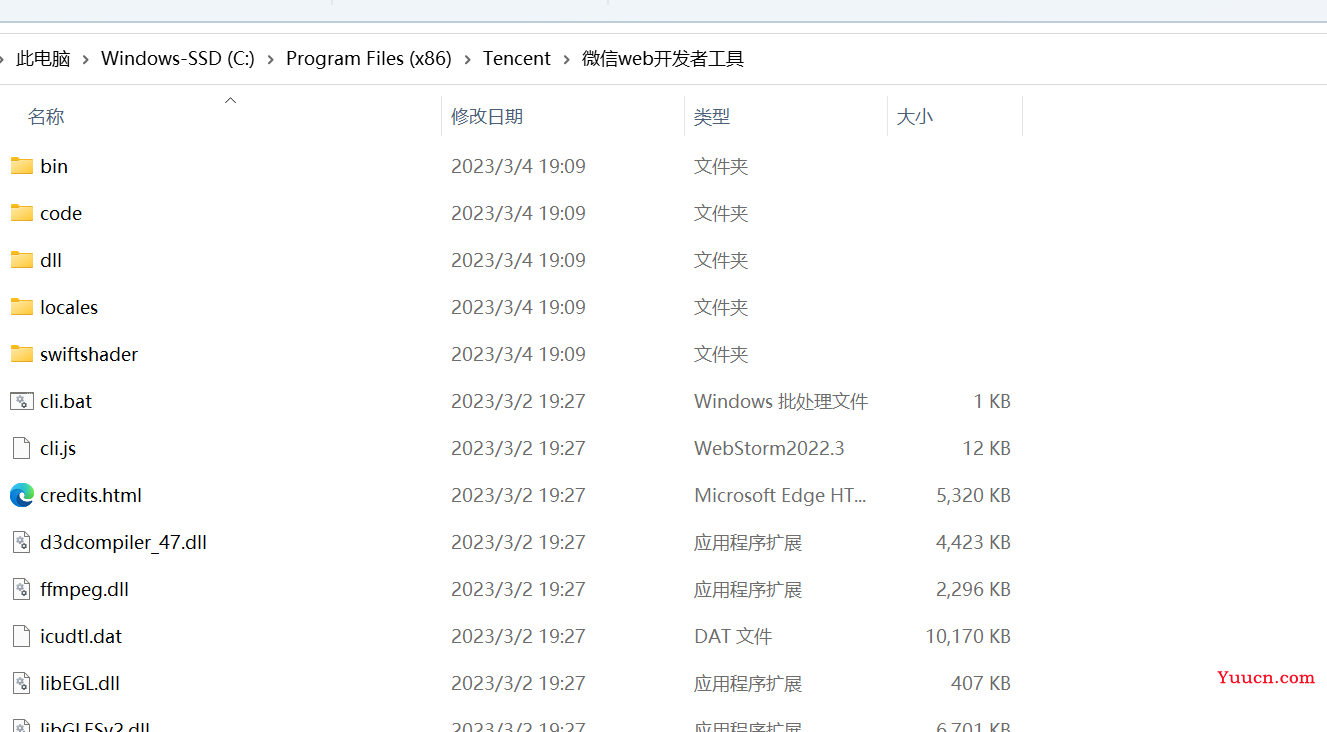Viewport: 1327px width, 732px height.
Task: Click the ffmpeg.dll file icon
Action: coord(22,589)
